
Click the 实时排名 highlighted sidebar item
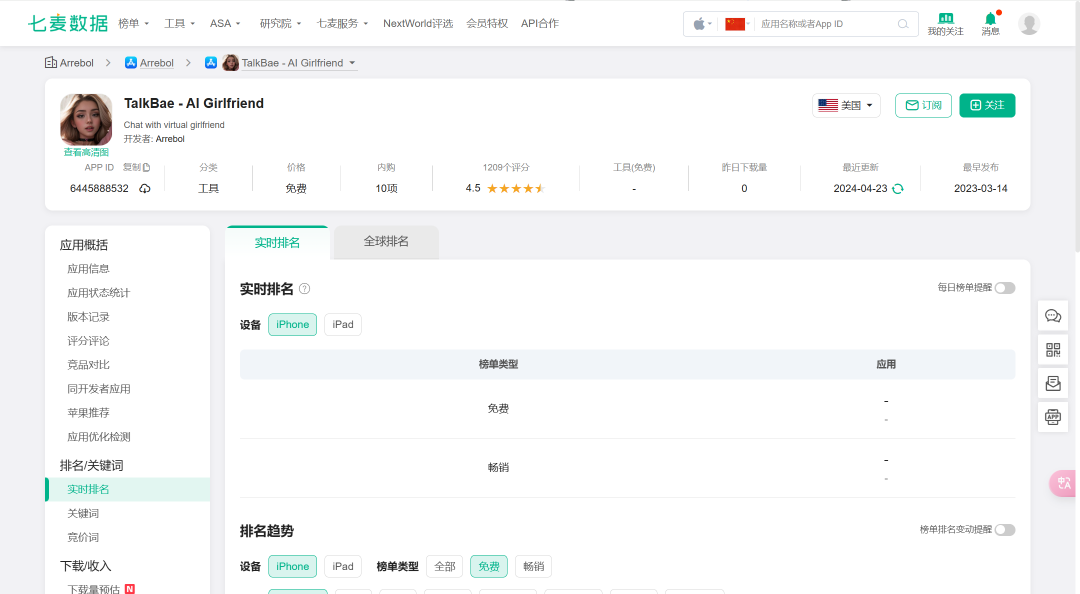coord(128,489)
